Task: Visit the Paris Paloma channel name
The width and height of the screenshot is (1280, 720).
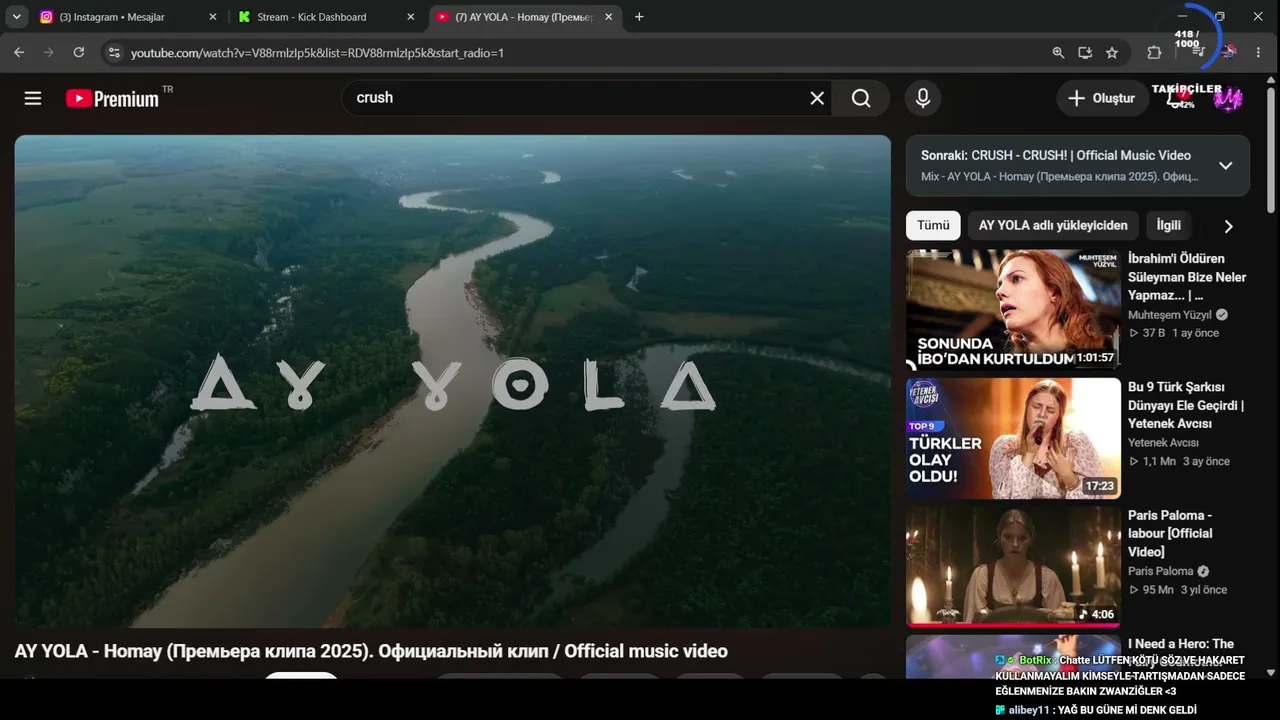Action: pos(1160,571)
